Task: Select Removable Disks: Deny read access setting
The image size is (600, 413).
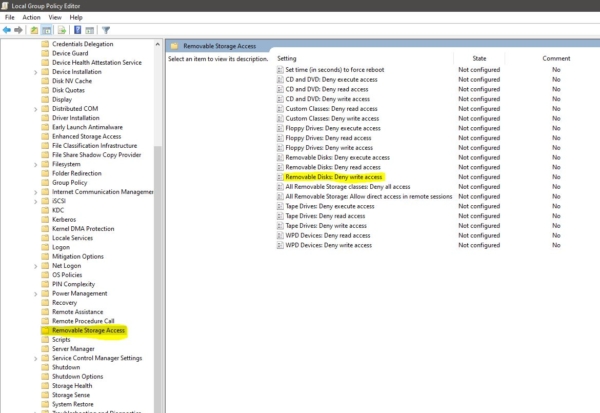Action: [333, 167]
